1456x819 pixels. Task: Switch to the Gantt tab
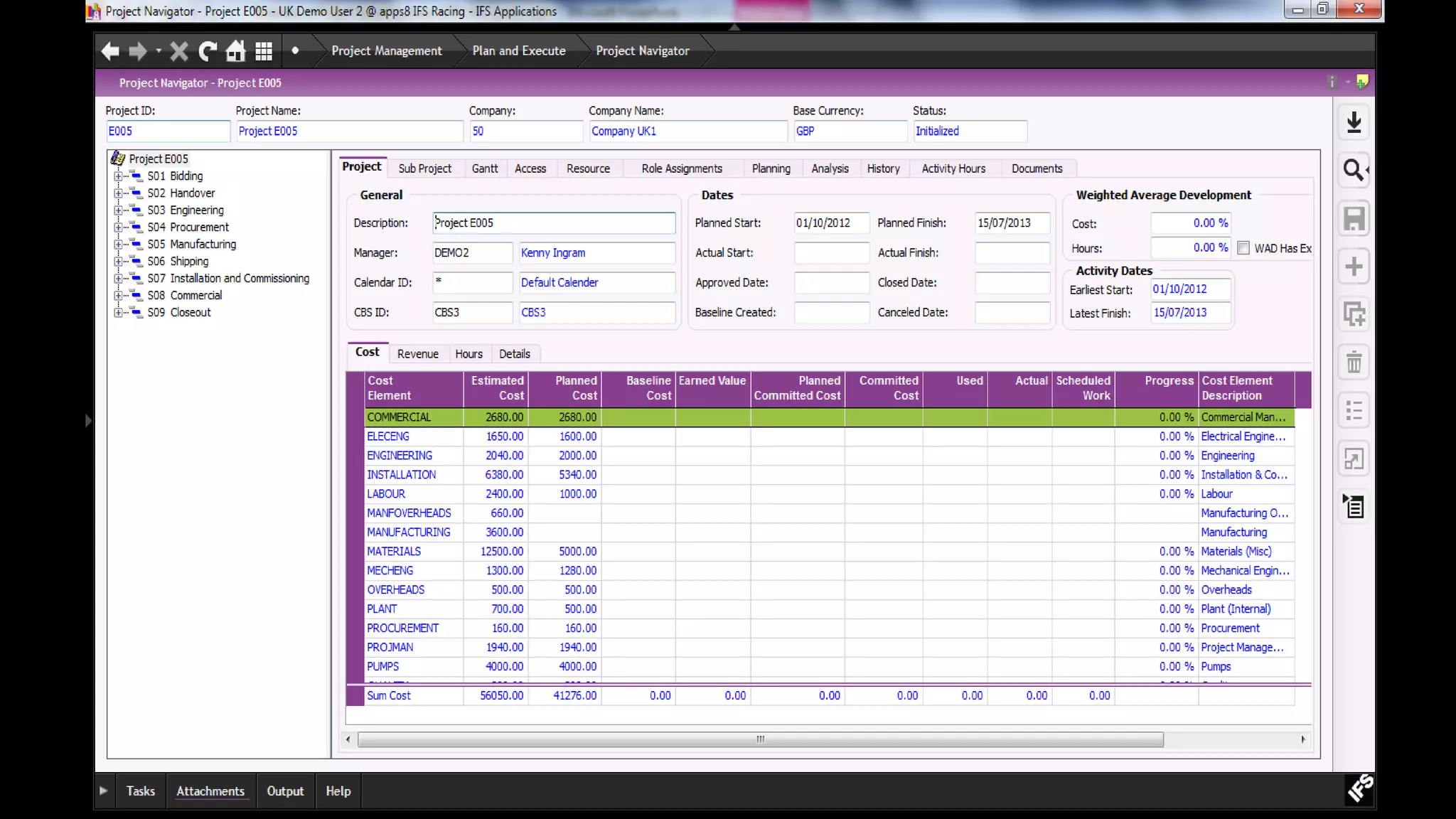coord(484,168)
